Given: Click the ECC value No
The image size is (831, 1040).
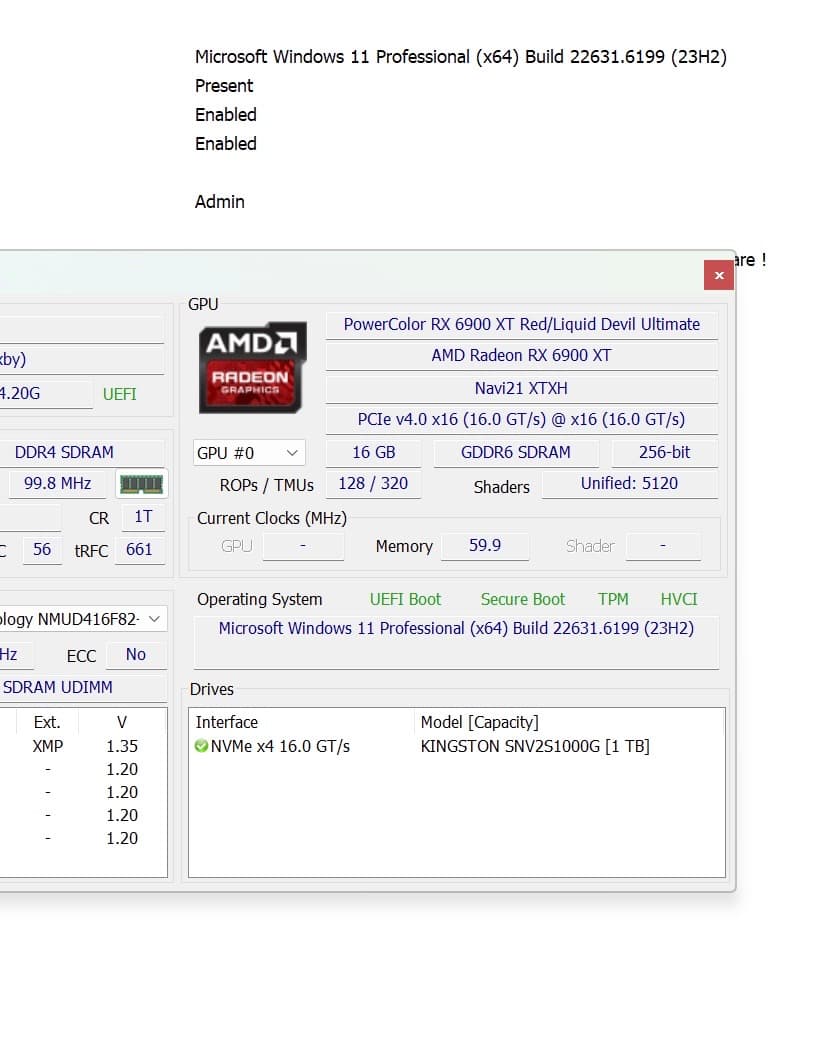Looking at the screenshot, I should point(136,655).
